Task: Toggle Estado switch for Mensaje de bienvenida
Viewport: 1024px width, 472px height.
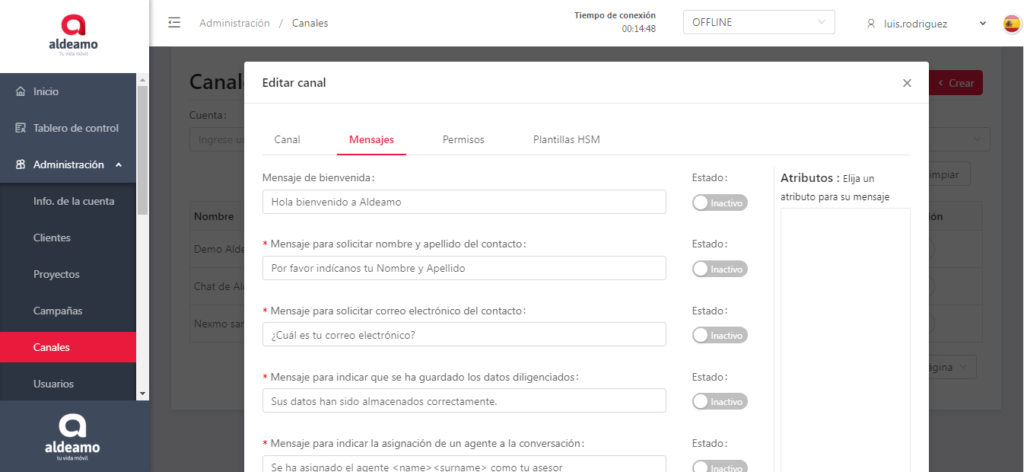Action: [x=719, y=202]
